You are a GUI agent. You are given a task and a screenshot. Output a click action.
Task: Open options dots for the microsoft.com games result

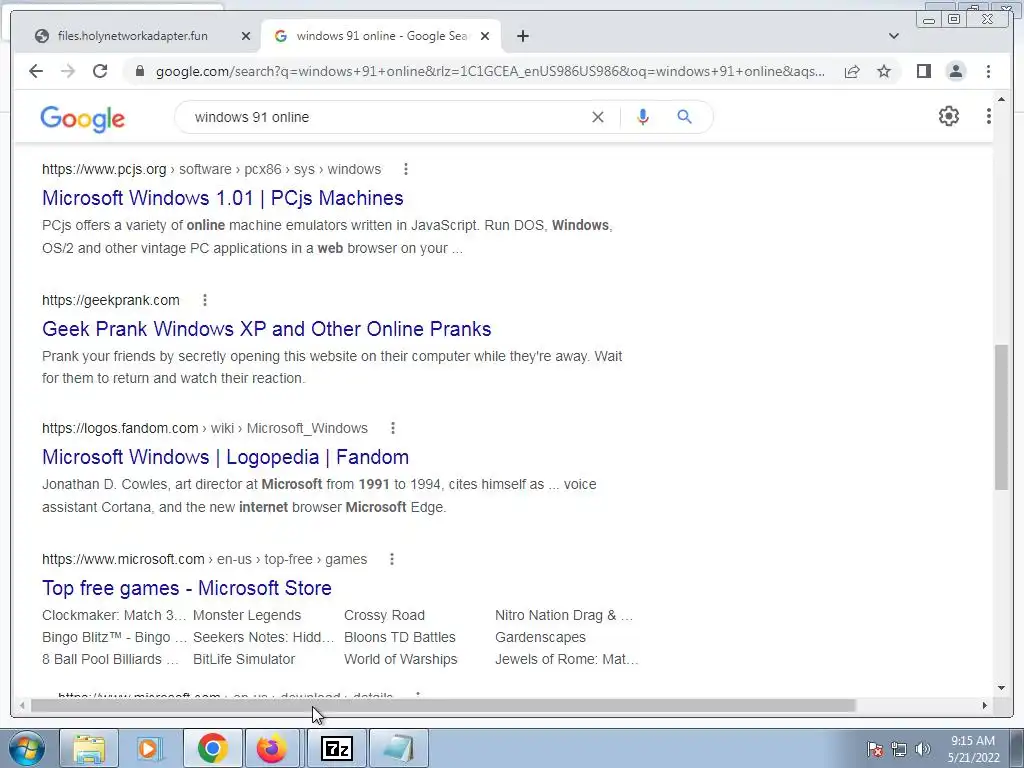coord(392,559)
